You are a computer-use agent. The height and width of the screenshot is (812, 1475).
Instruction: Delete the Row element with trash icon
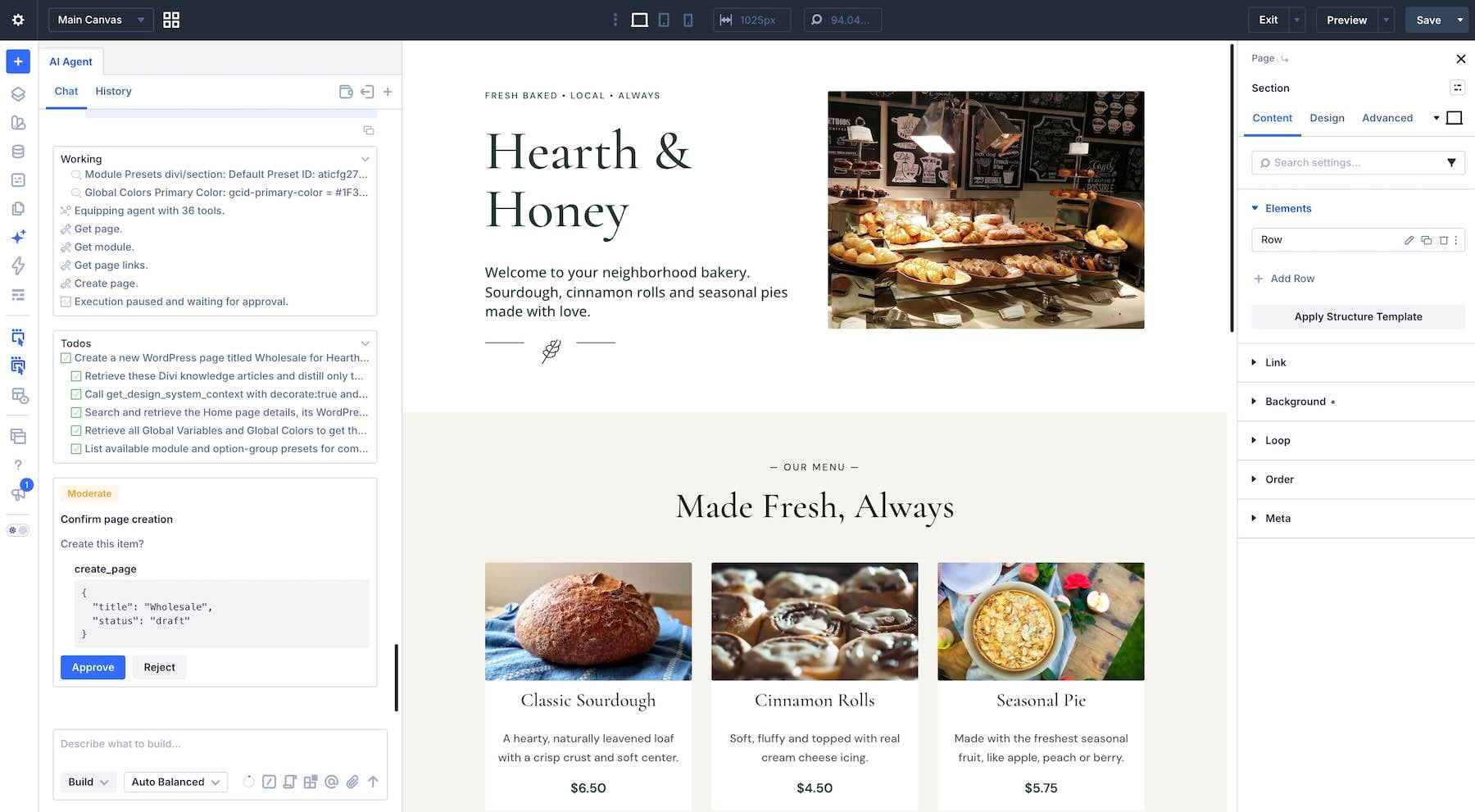[1443, 240]
